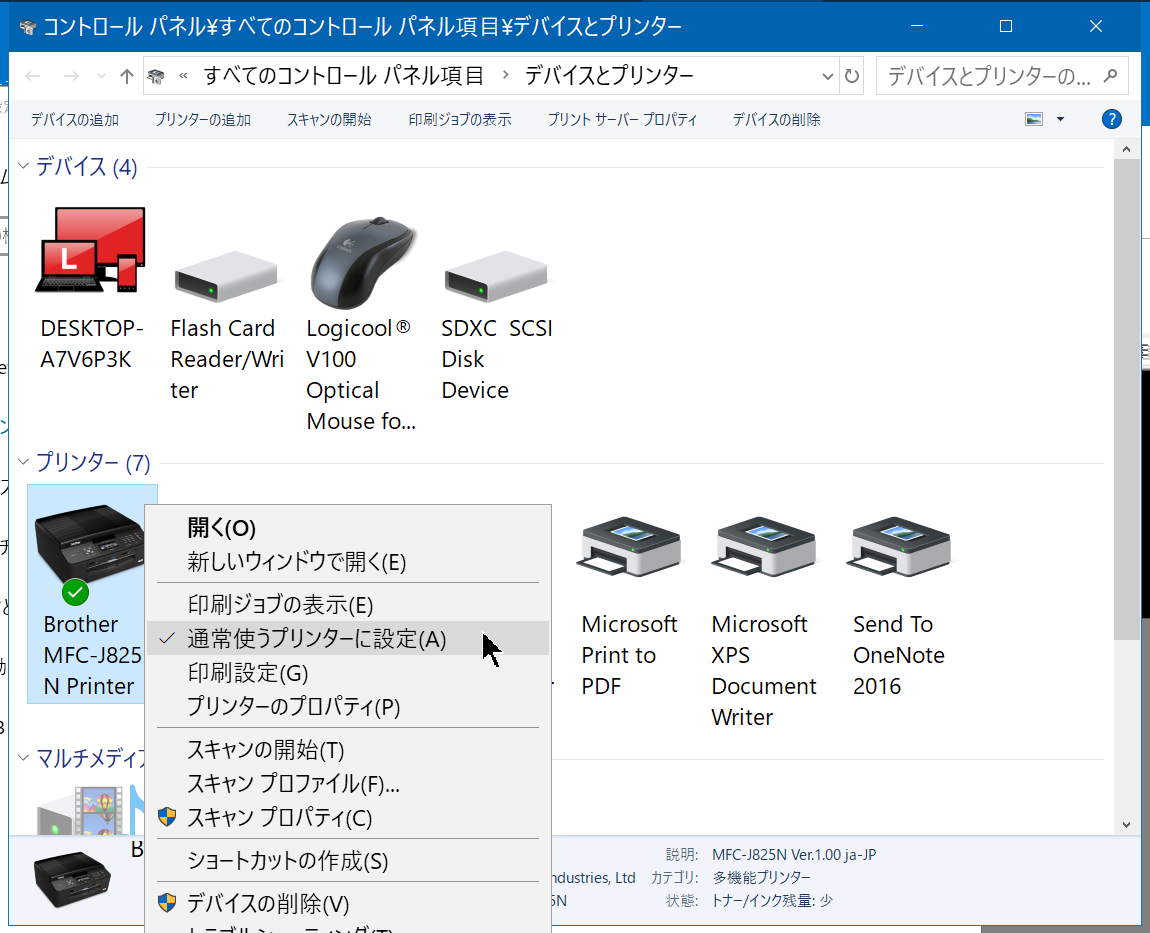
Task: Click the help question mark icon
Action: point(1112,119)
